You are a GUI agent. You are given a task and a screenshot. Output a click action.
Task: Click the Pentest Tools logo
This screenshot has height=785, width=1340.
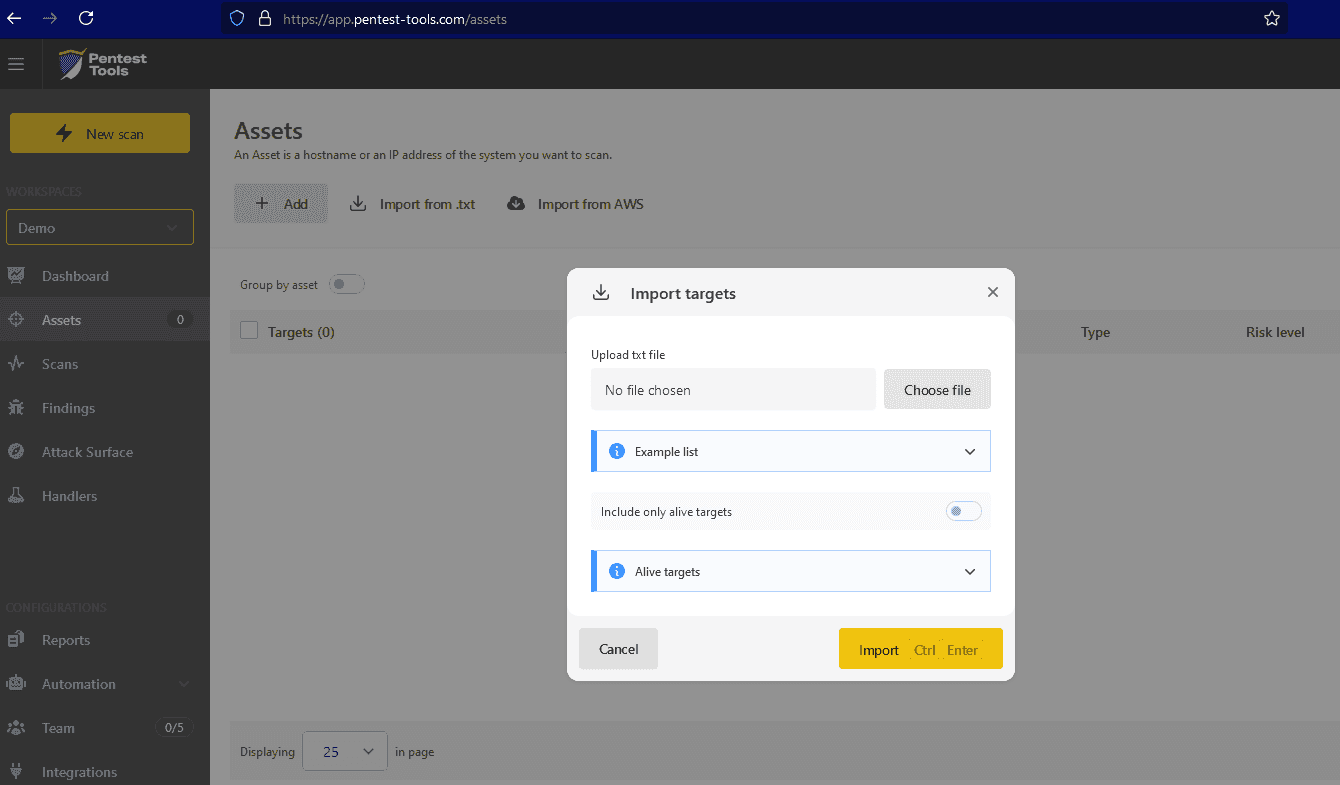pyautogui.click(x=103, y=64)
